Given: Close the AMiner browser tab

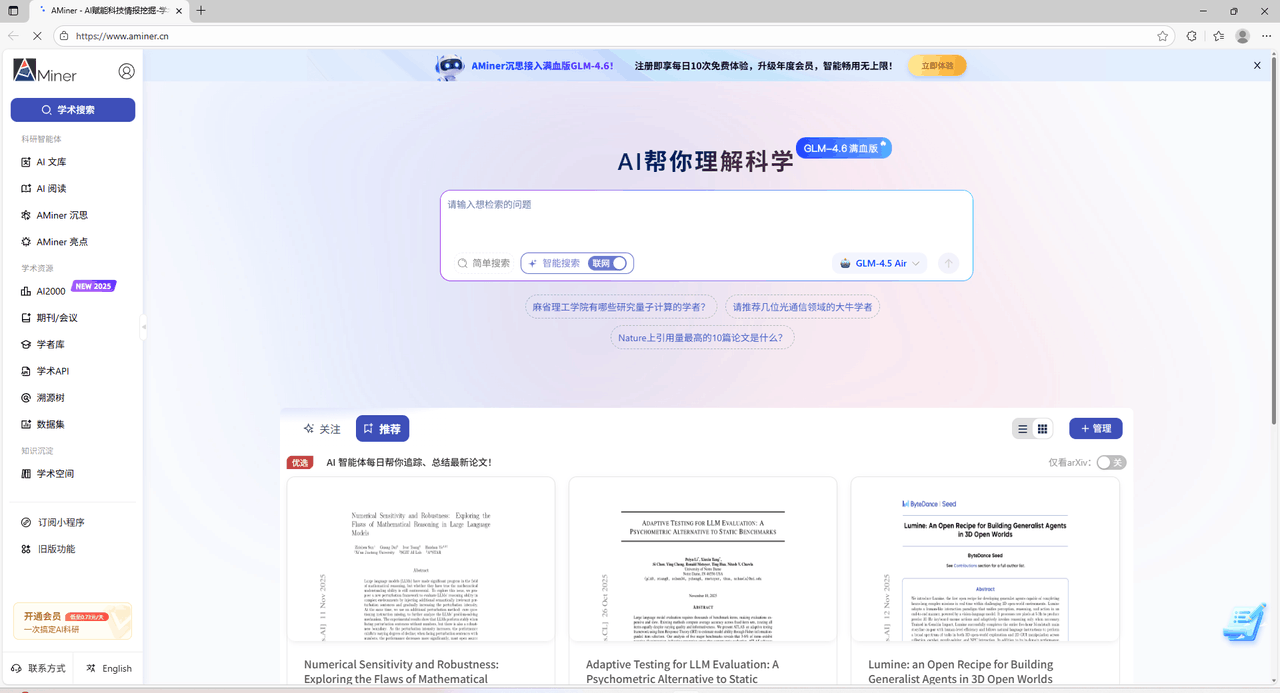Looking at the screenshot, I should [x=178, y=10].
